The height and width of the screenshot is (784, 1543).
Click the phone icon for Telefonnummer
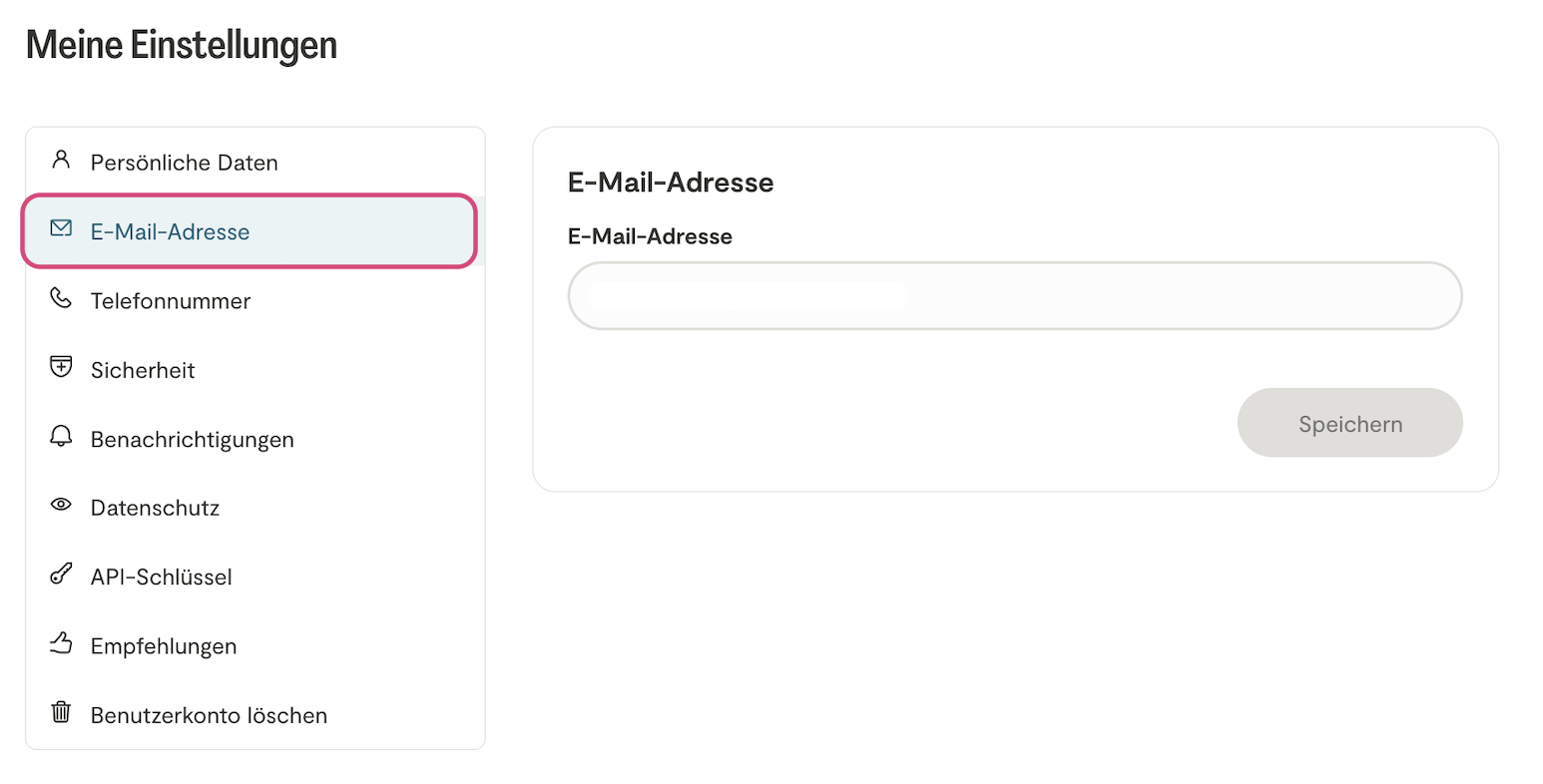[61, 298]
